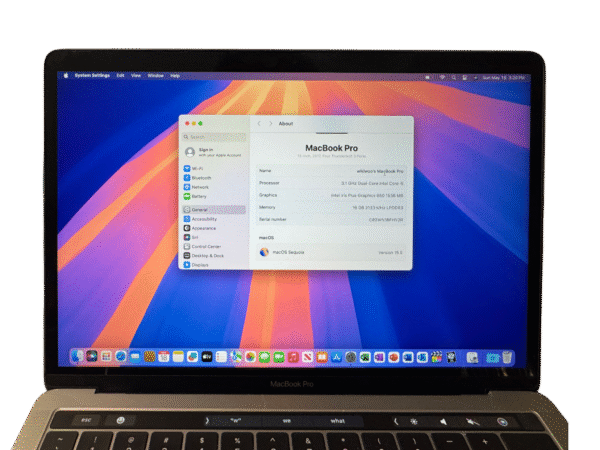Click Sign in with your Apple Account
Viewport: 600px width, 450px height.
click(214, 152)
